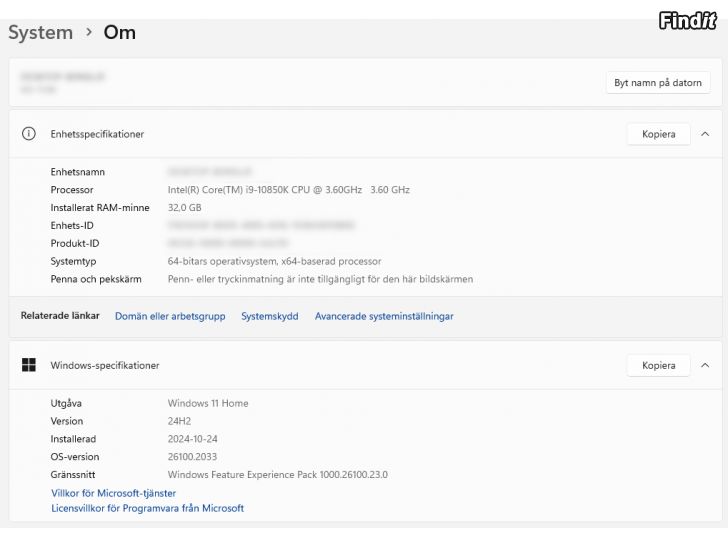Open Domän eller arbetsgrupp link
The width and height of the screenshot is (728, 546).
click(x=170, y=316)
